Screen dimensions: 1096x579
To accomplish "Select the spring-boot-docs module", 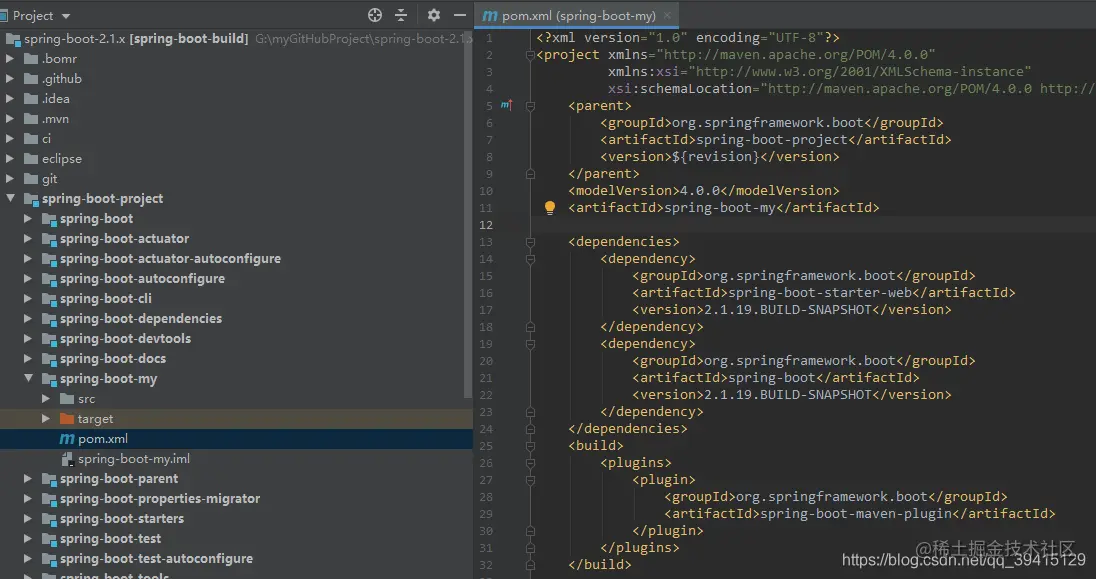I will (113, 359).
